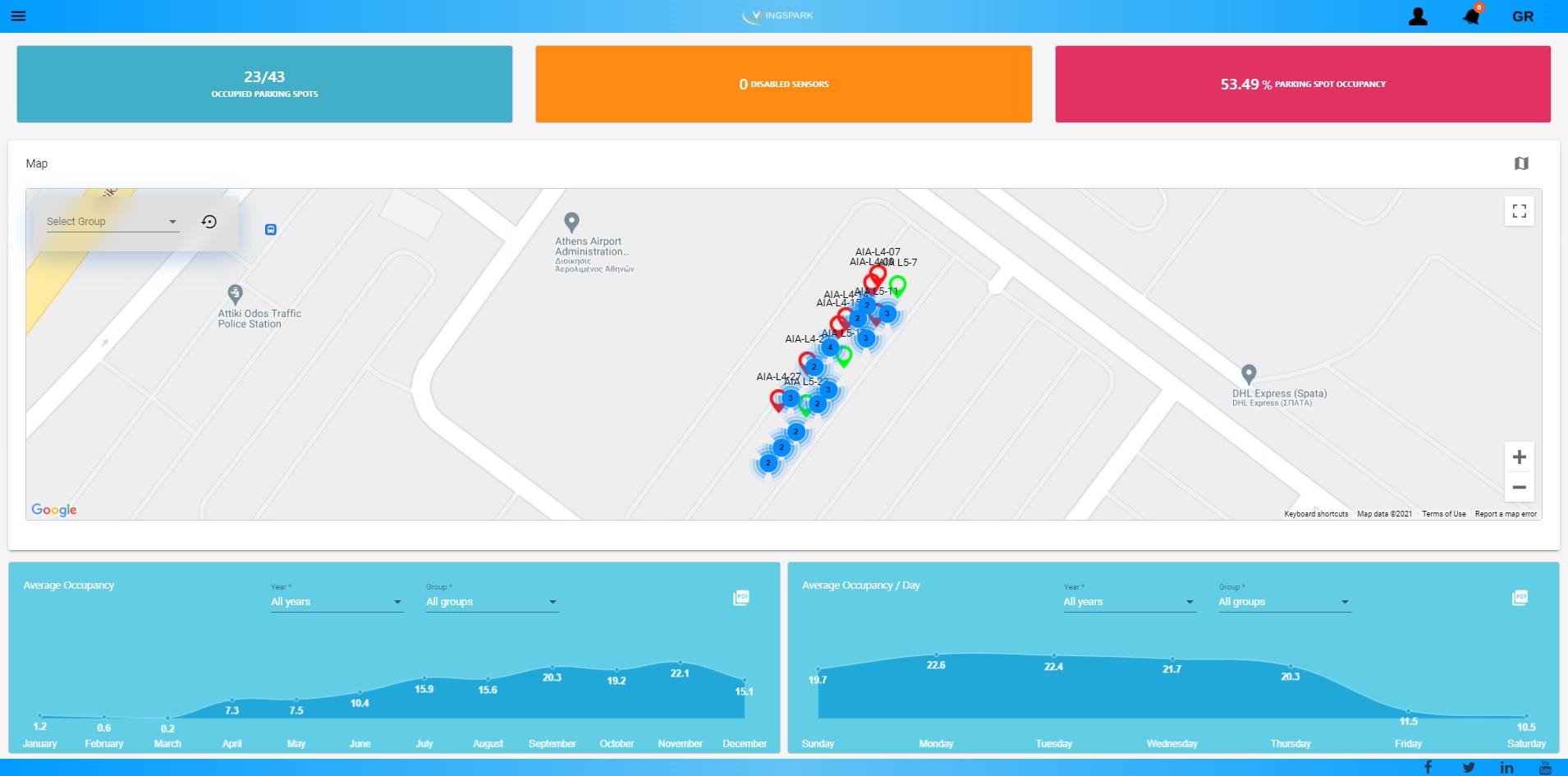Image resolution: width=1568 pixels, height=776 pixels.
Task: Zoom in on the map with plus control
Action: (1519, 457)
